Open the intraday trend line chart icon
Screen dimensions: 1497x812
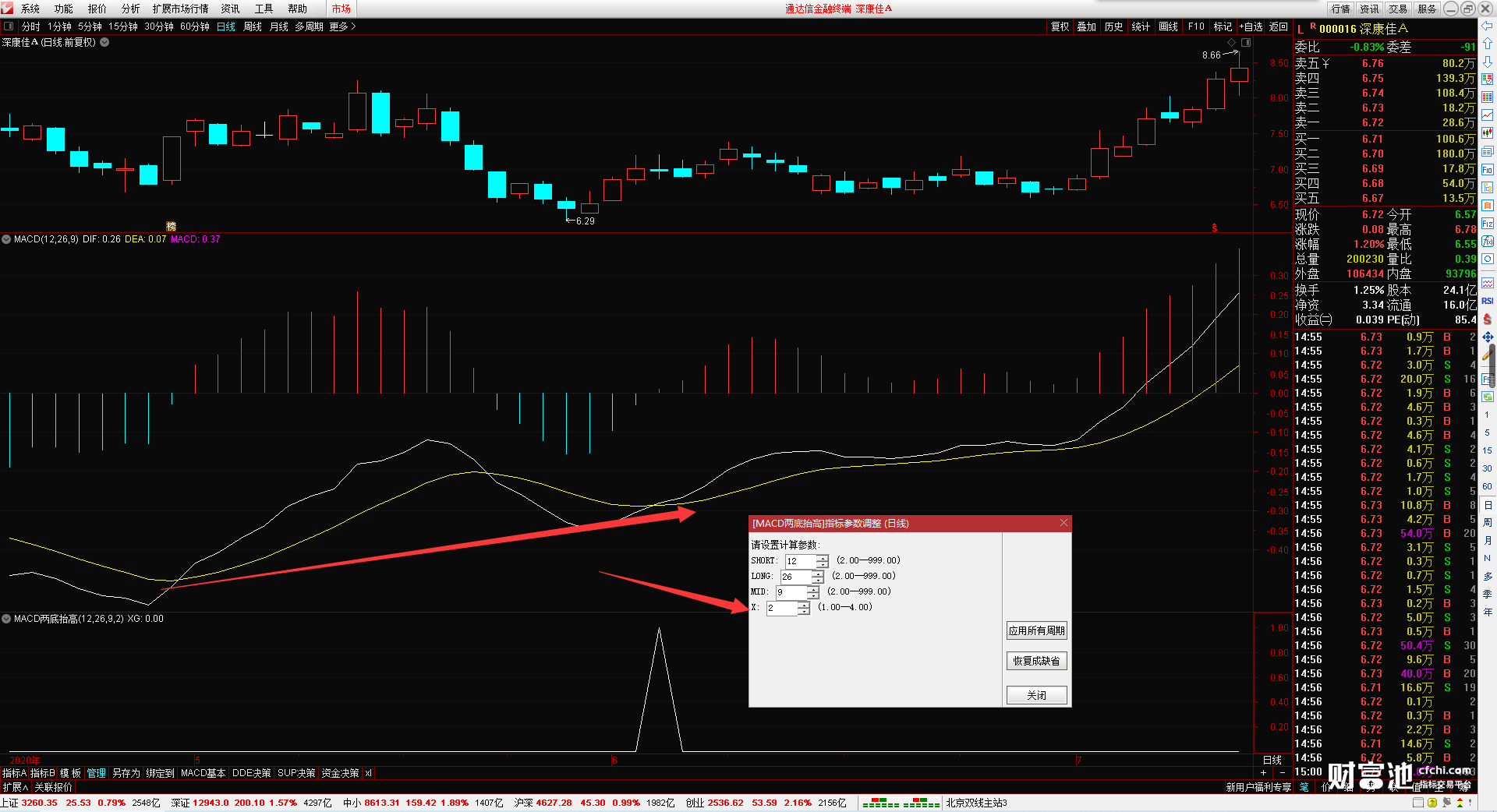pos(1488,115)
